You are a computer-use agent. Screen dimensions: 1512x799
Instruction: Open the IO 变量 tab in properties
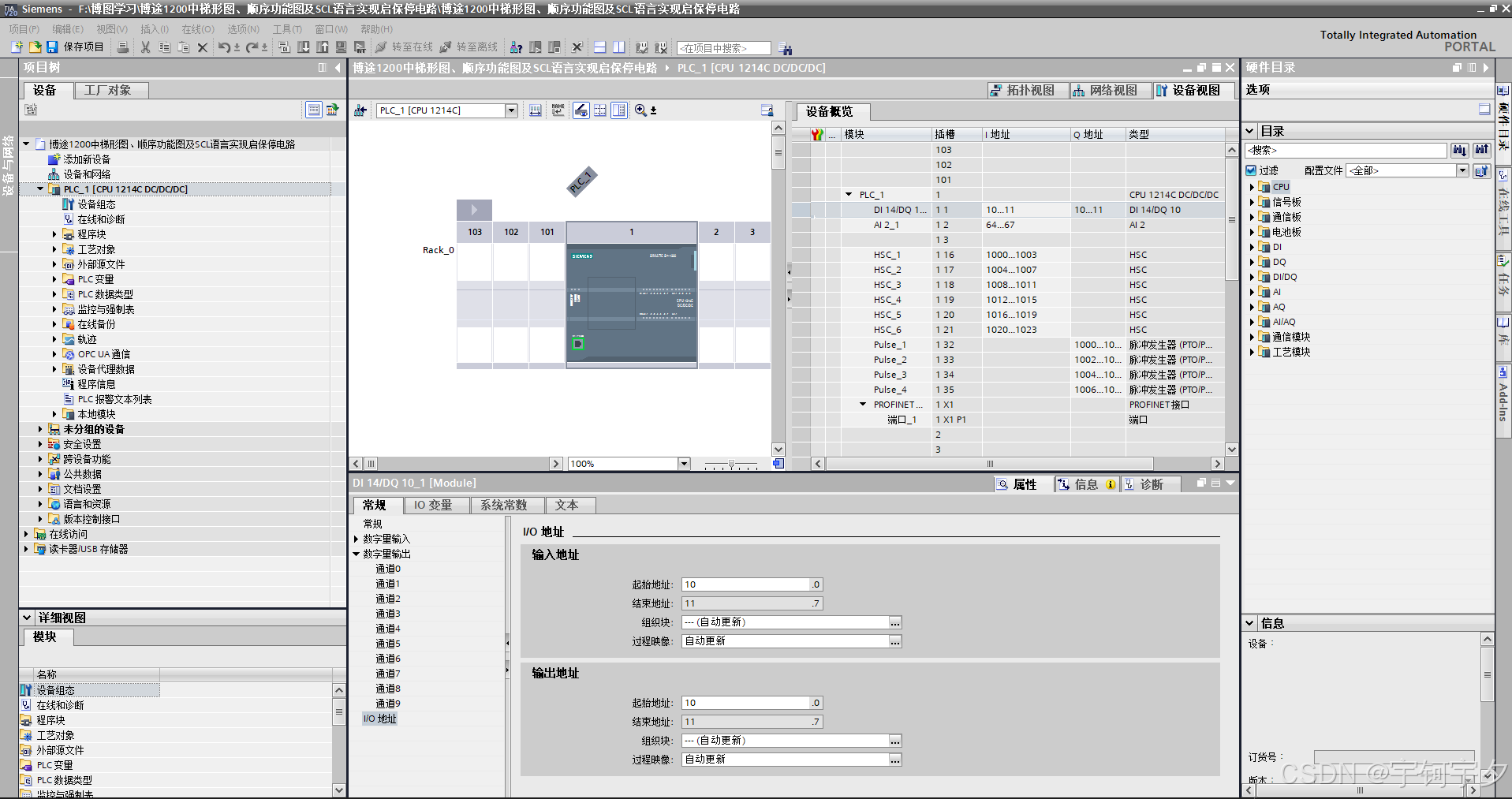[x=437, y=505]
